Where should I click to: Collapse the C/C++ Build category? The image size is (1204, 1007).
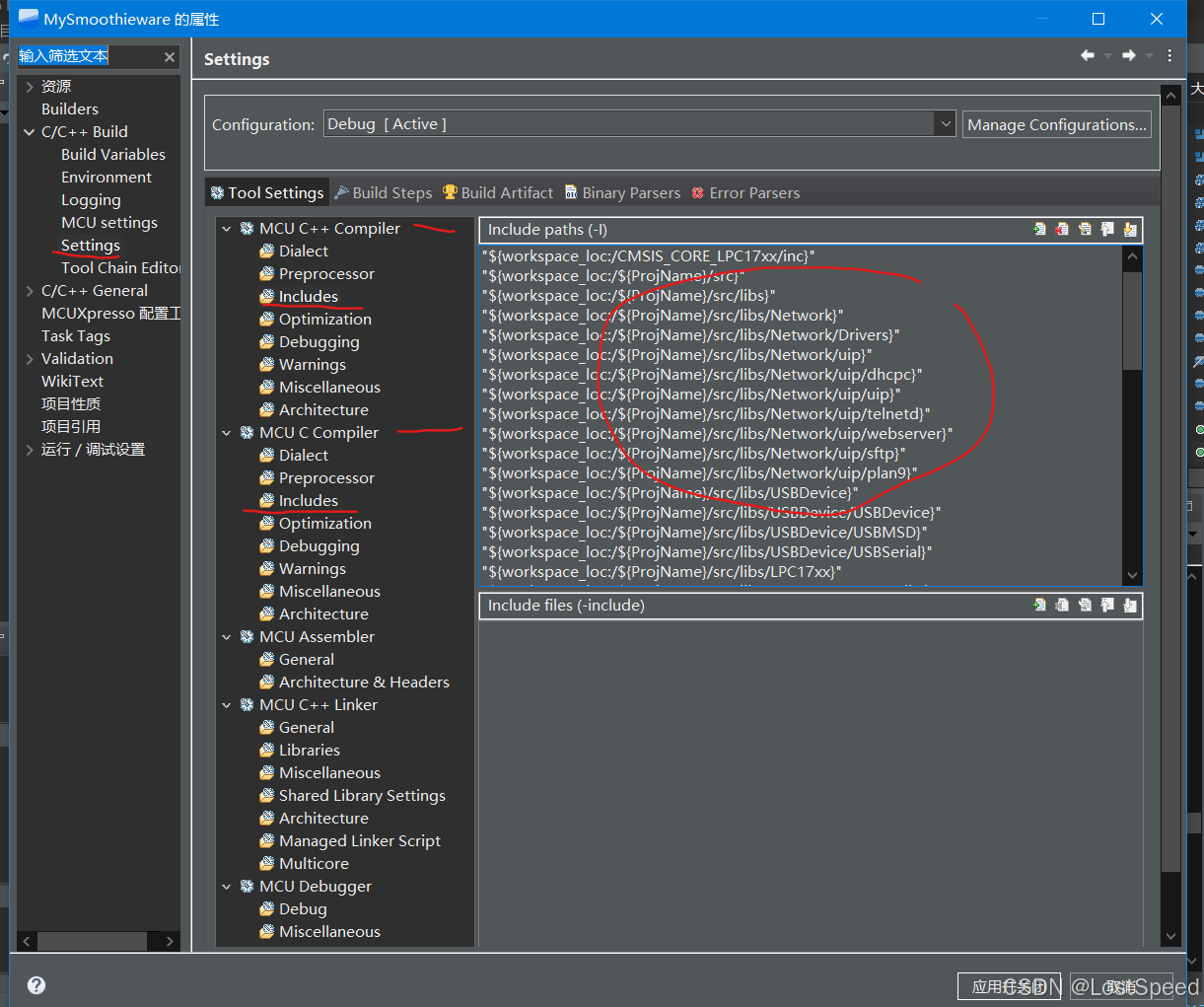[x=30, y=132]
